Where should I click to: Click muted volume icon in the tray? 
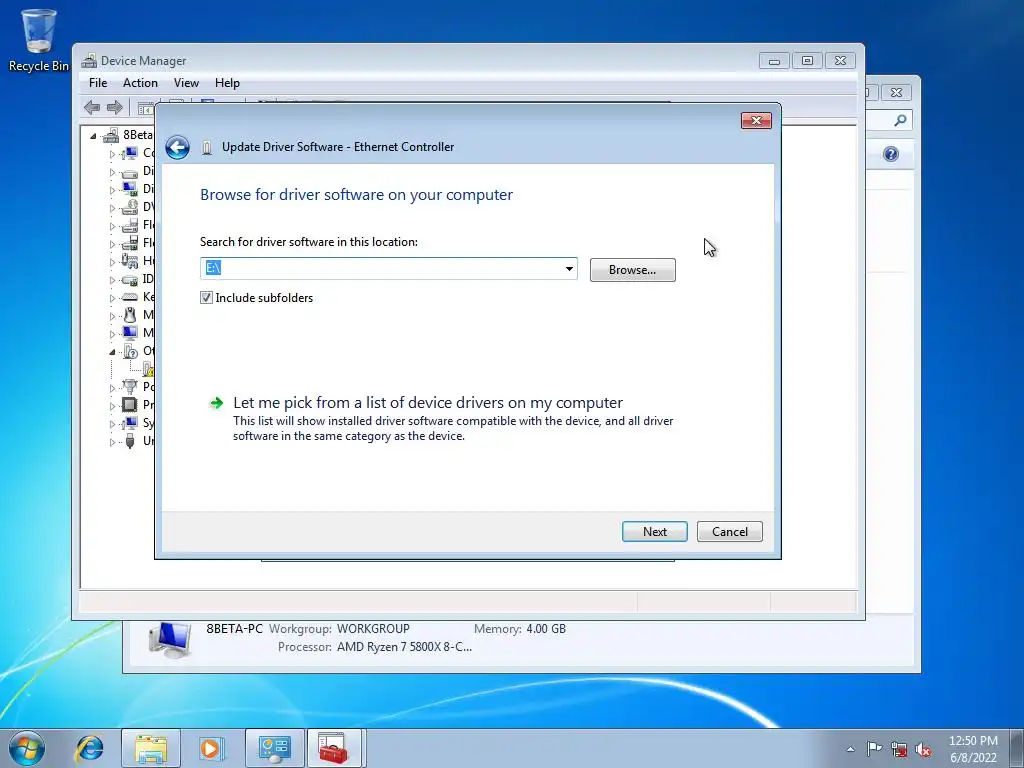(x=923, y=750)
